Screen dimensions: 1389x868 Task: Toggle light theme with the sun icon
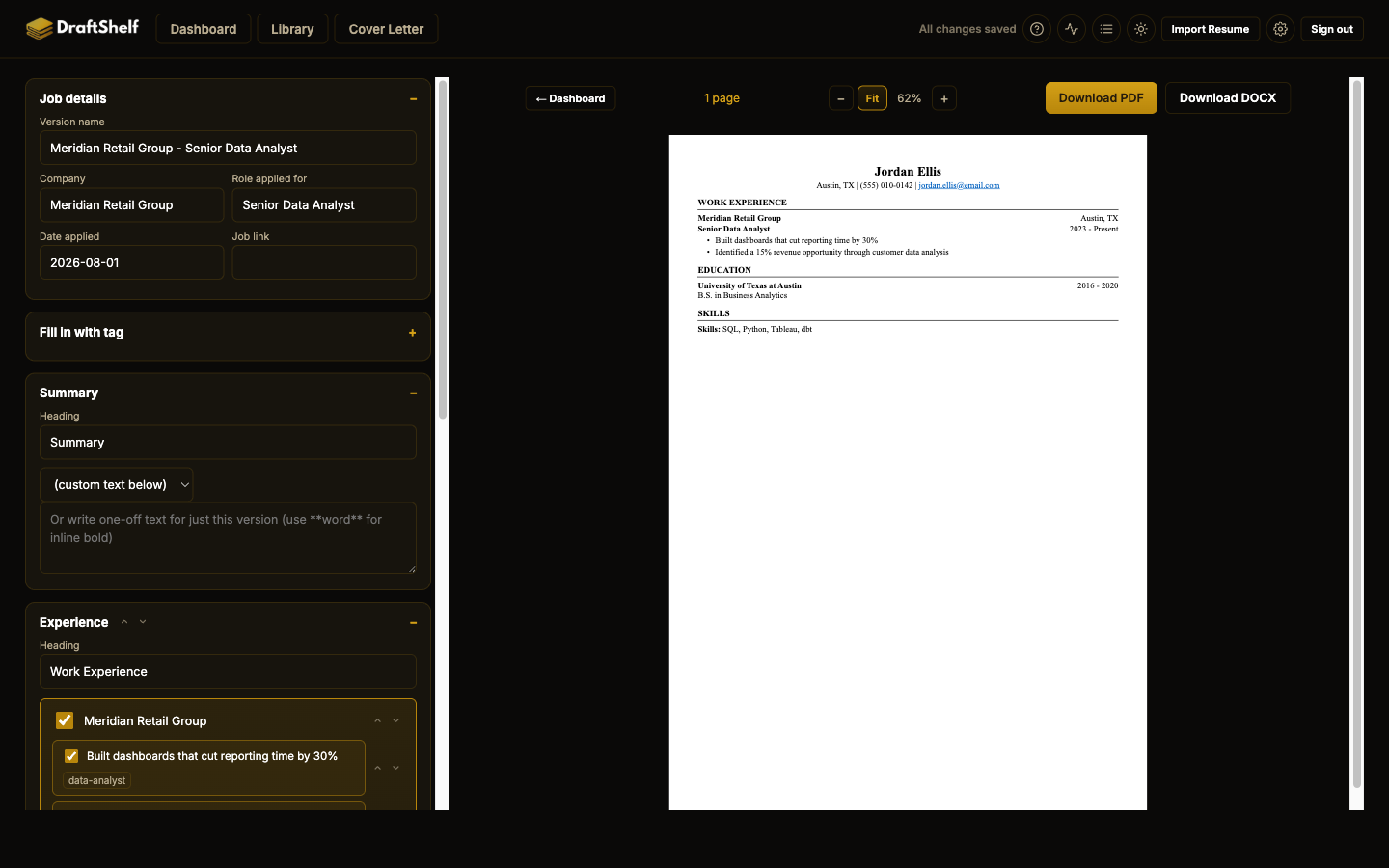pos(1141,29)
